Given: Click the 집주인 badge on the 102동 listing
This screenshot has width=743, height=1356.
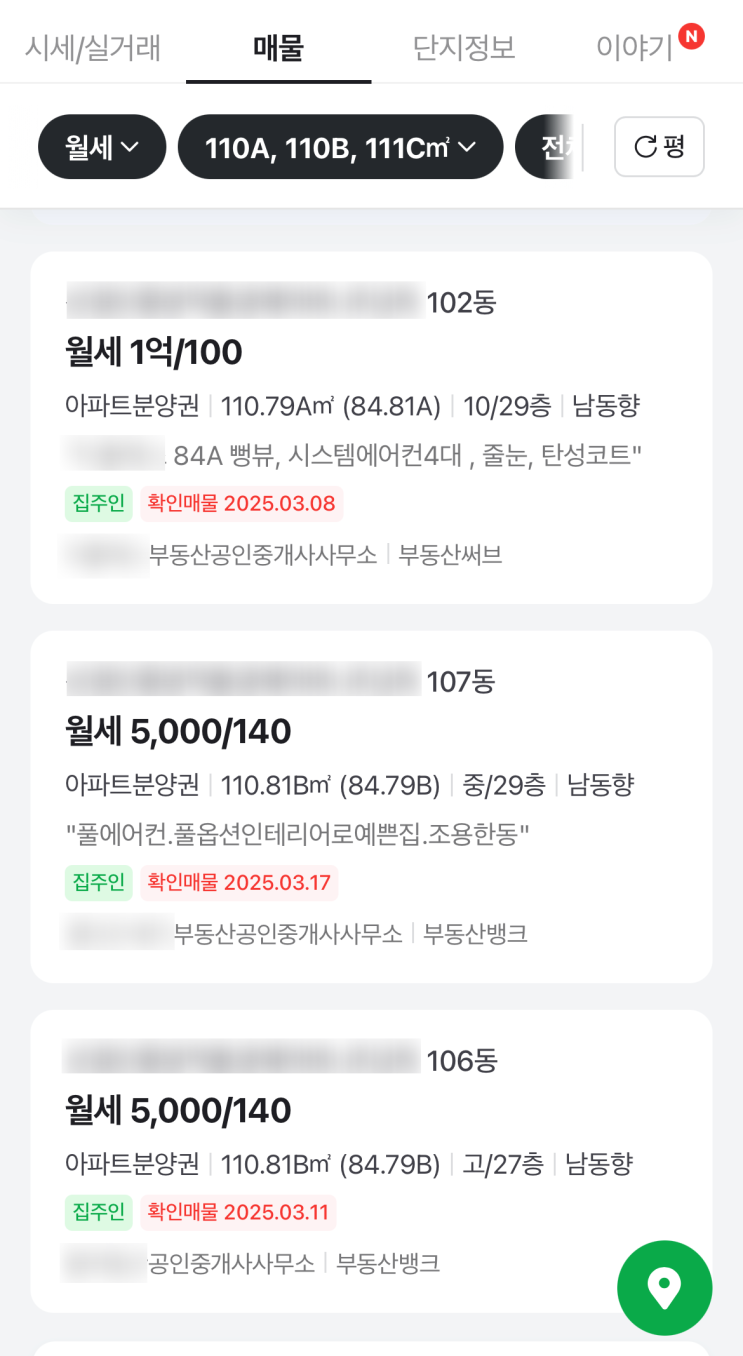Looking at the screenshot, I should tap(99, 503).
